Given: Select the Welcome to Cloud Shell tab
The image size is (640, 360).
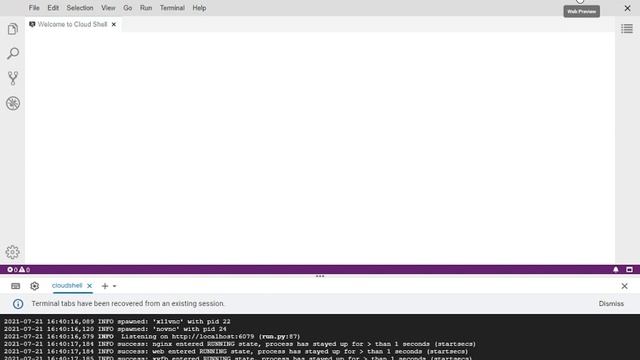Looking at the screenshot, I should pos(72,24).
